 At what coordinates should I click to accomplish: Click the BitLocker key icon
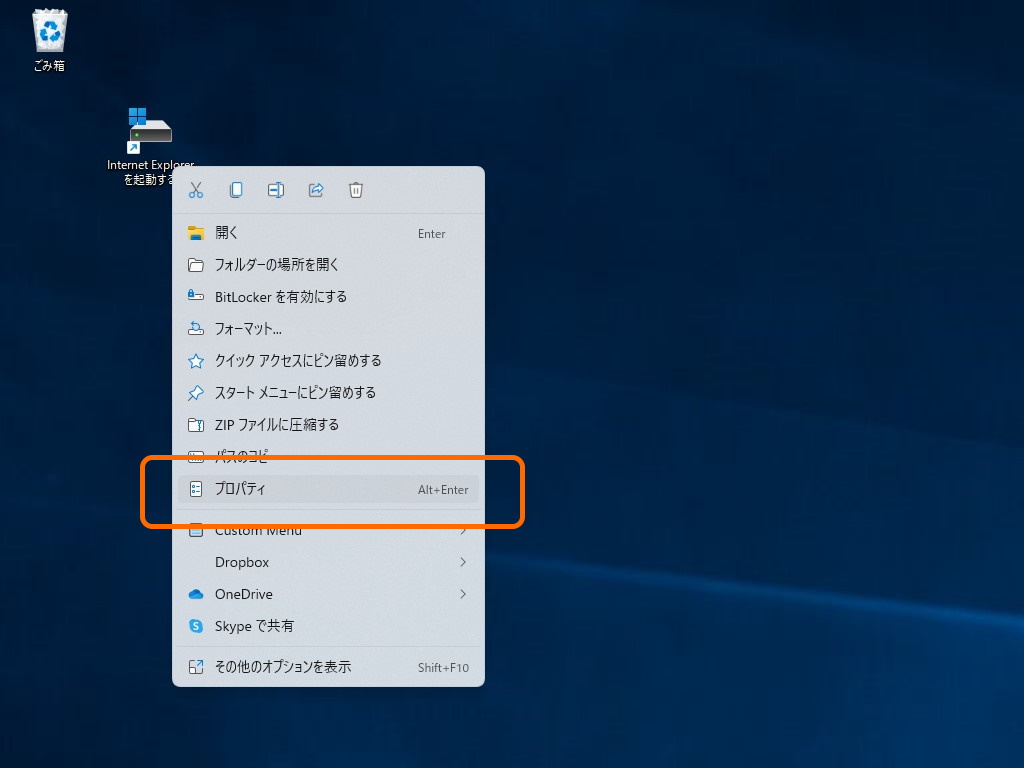coord(196,296)
